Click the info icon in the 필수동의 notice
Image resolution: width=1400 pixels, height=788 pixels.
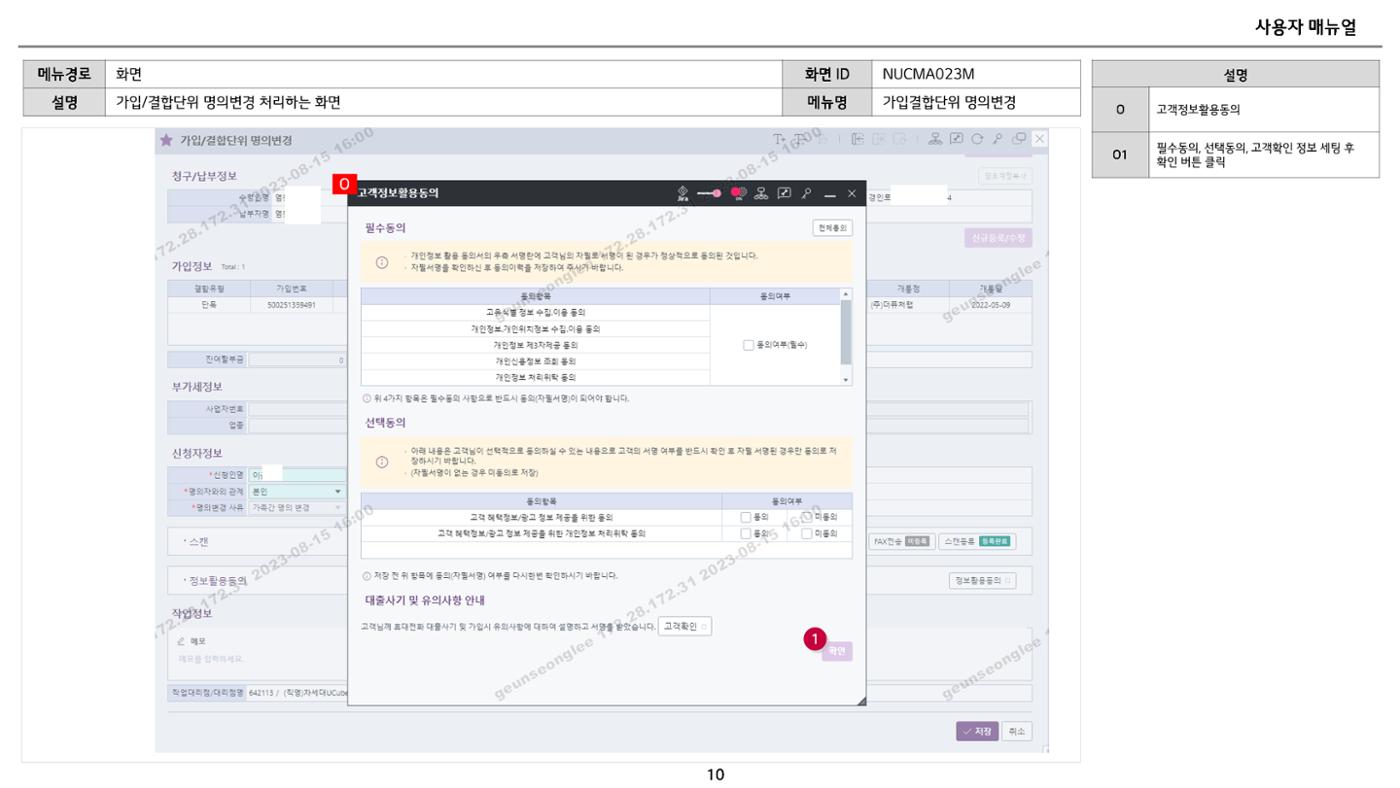383,262
